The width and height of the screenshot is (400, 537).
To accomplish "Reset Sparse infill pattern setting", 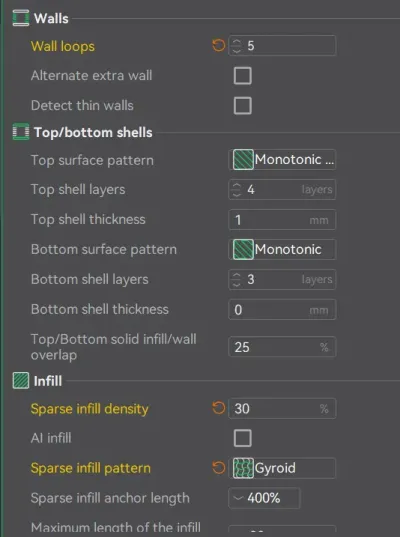I will (218, 467).
